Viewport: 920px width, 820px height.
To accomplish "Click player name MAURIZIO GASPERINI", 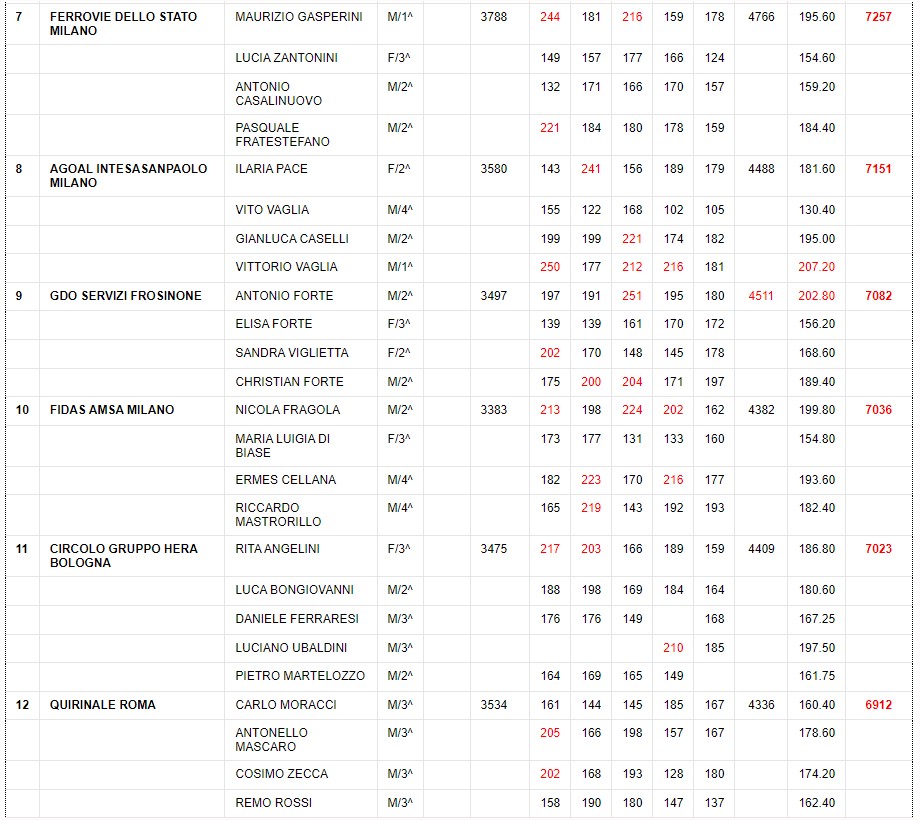I will pos(299,17).
